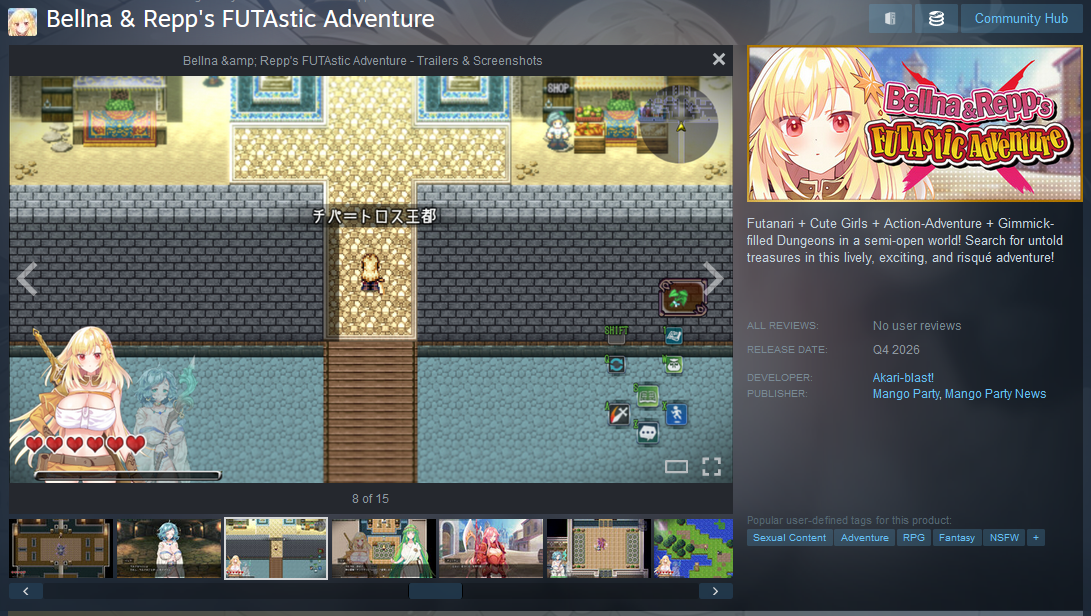This screenshot has height=616, width=1091.
Task: Open fullscreen view with the corner-brackets icon
Action: [x=711, y=467]
